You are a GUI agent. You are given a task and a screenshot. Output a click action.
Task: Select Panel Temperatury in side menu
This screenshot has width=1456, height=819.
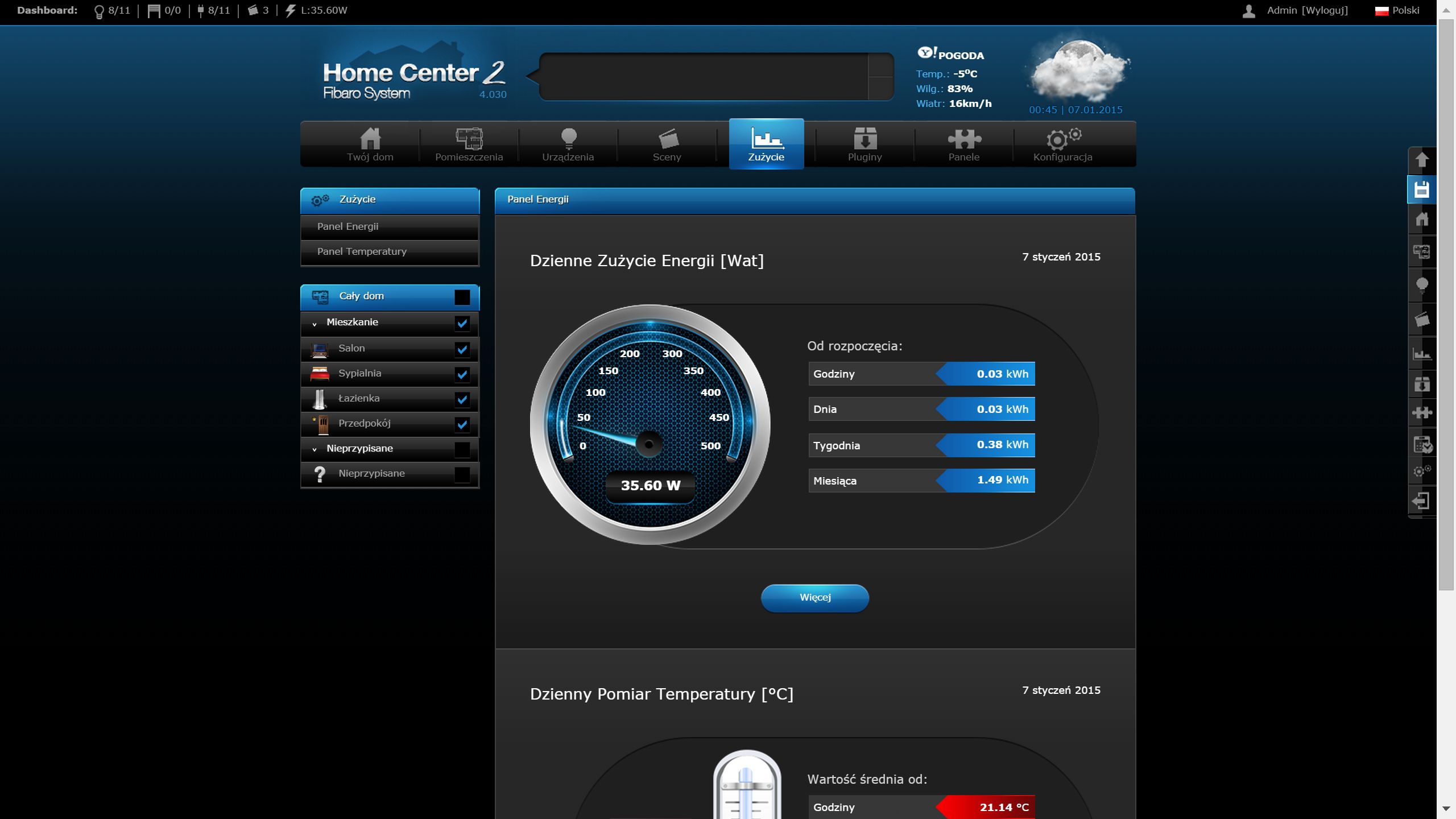point(362,251)
